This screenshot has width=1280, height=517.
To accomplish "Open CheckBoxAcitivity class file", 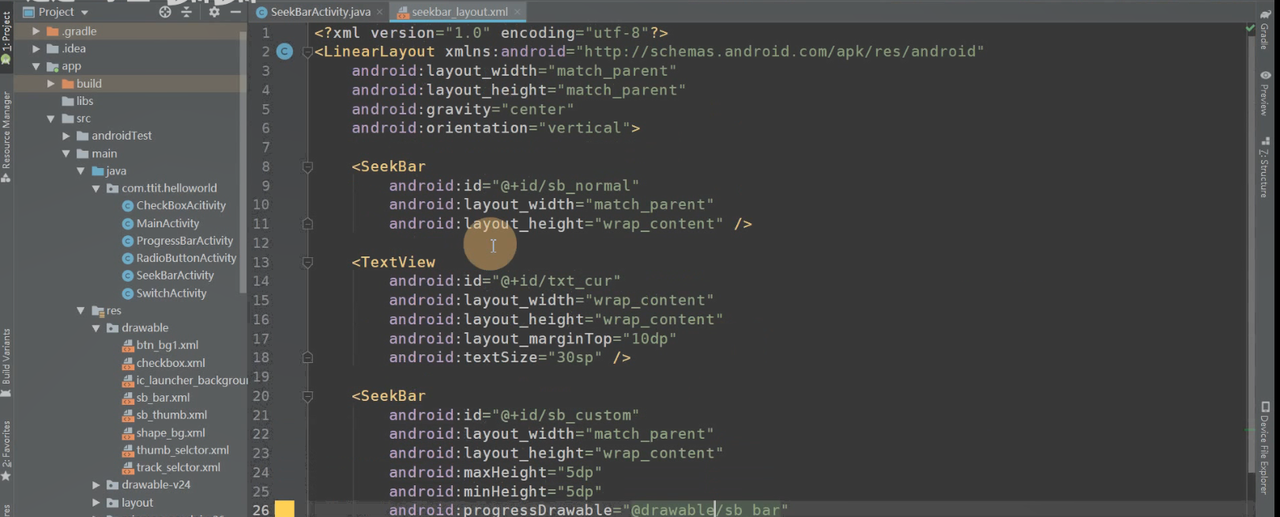I will coord(173,205).
